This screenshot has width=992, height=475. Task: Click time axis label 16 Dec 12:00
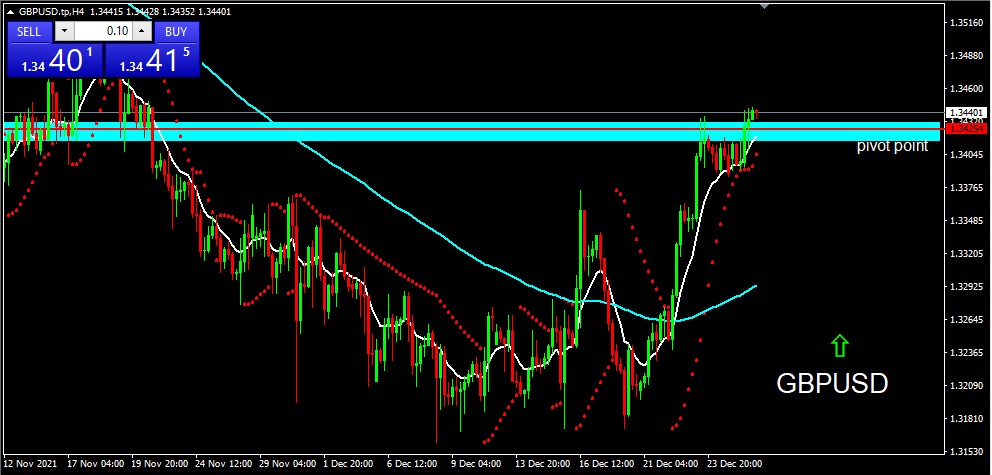(x=606, y=464)
